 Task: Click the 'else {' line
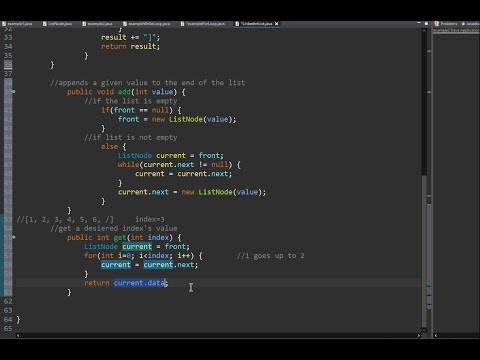(114, 146)
